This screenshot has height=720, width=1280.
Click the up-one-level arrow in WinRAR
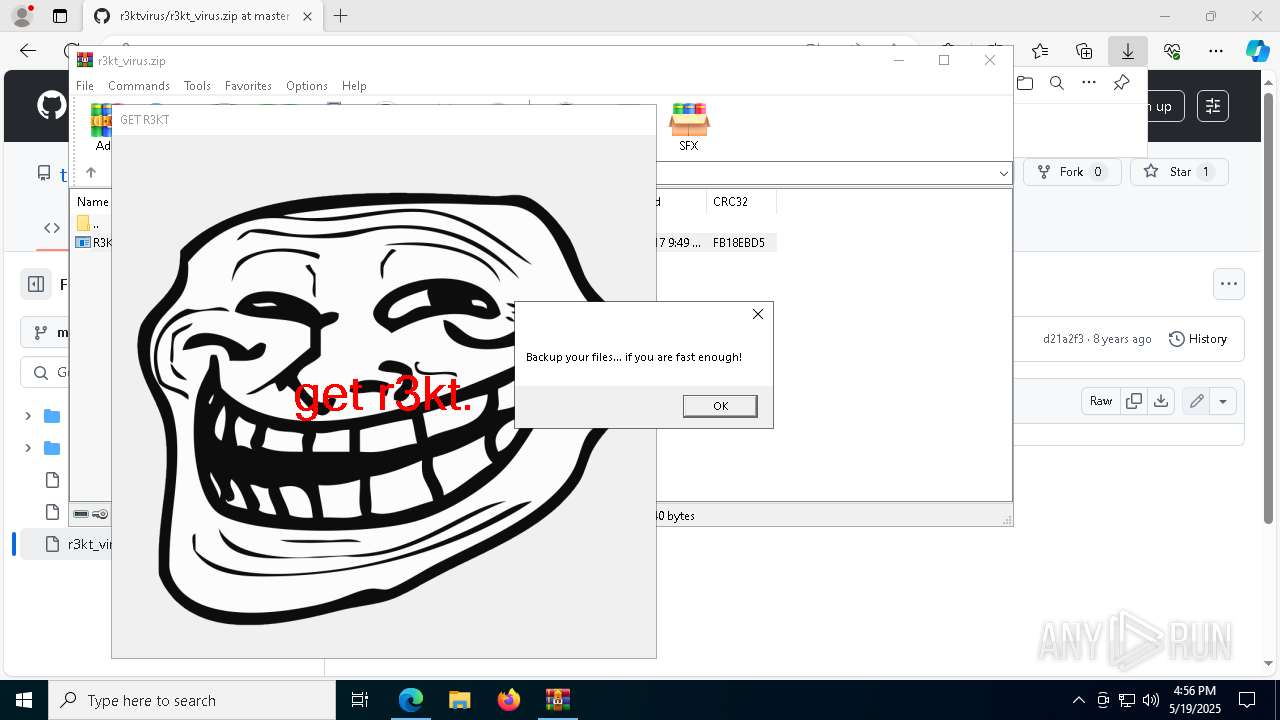click(91, 173)
